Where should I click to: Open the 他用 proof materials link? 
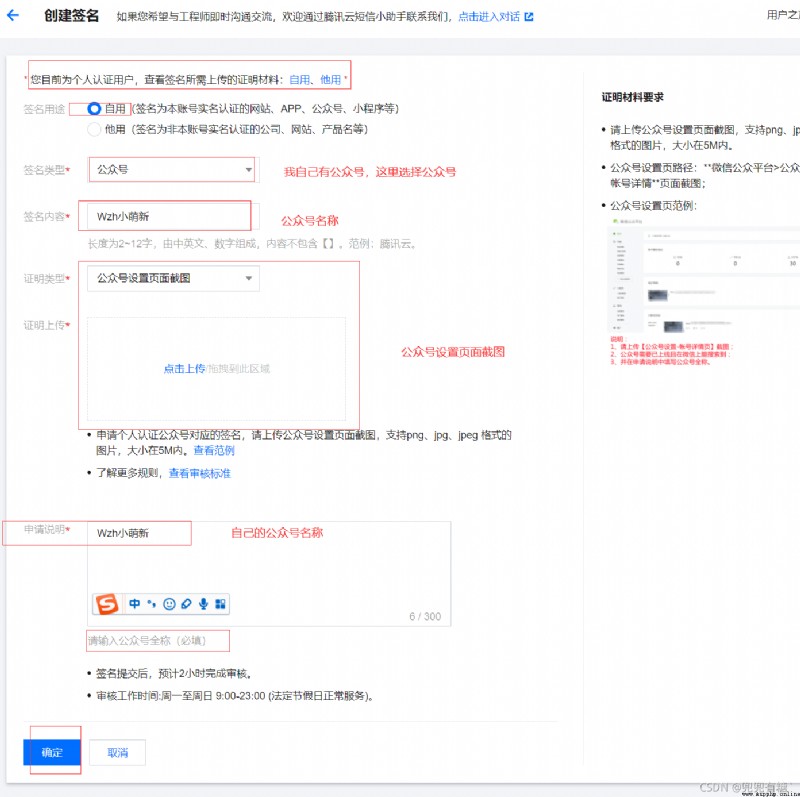pyautogui.click(x=330, y=80)
